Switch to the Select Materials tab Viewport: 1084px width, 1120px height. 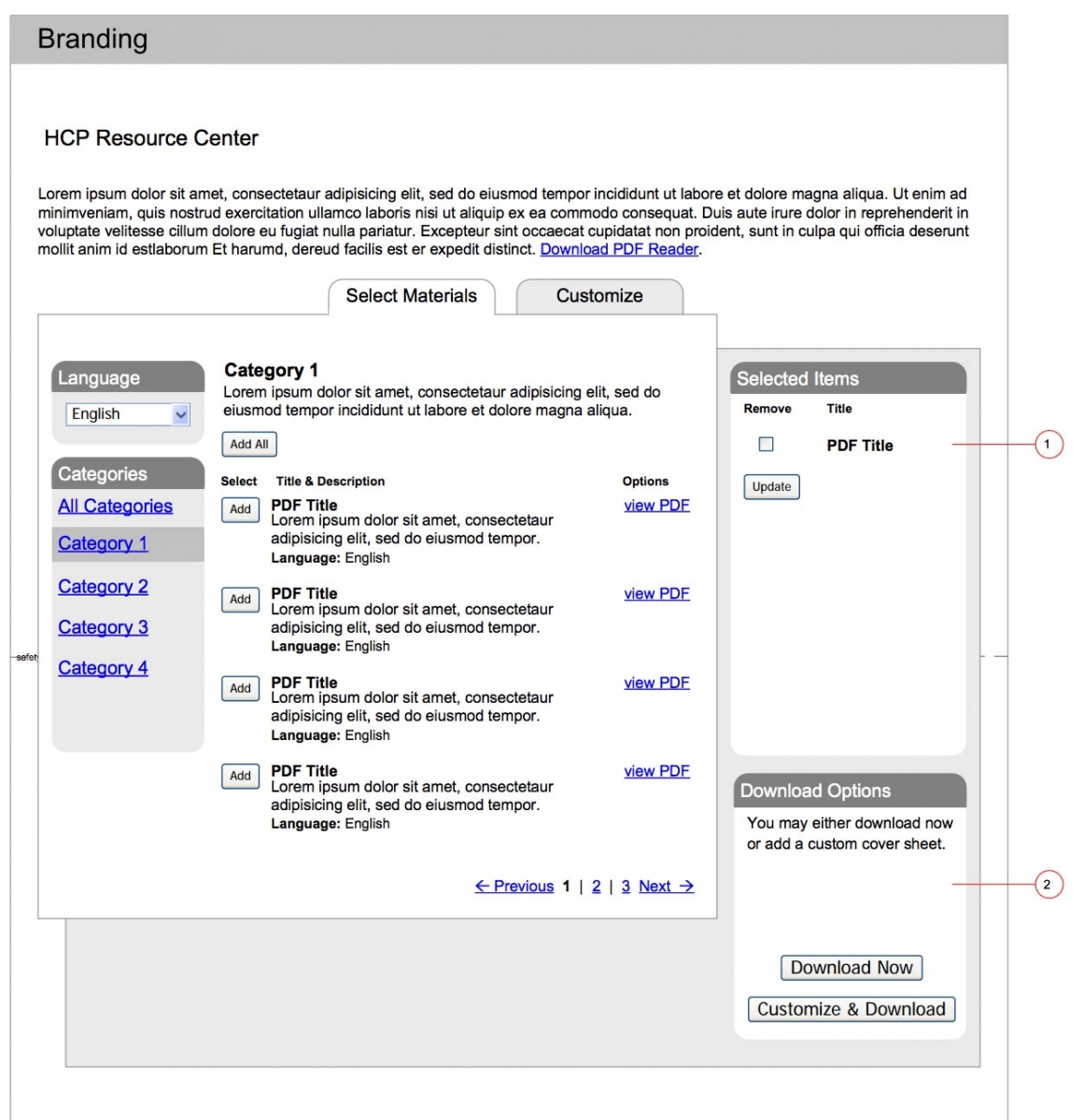pos(412,296)
